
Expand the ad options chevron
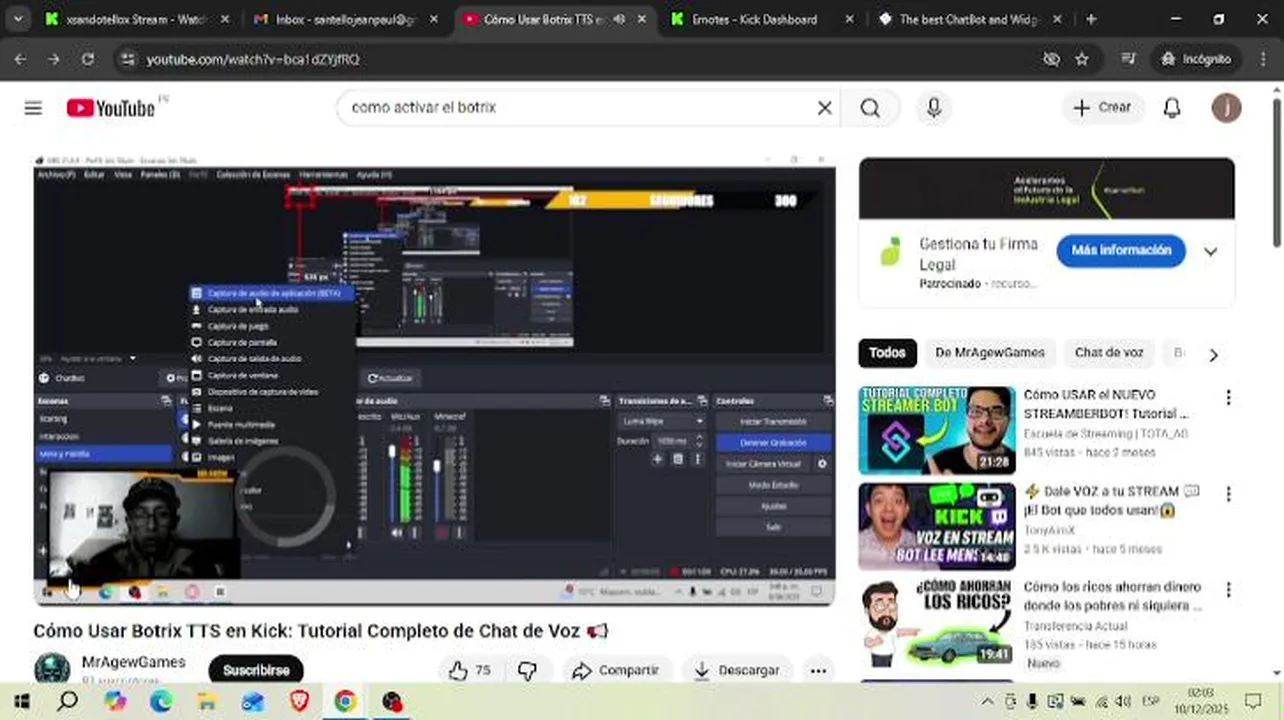(1210, 251)
